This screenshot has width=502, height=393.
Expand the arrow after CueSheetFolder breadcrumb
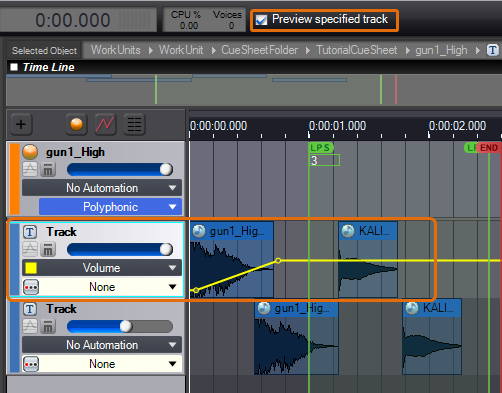click(308, 51)
